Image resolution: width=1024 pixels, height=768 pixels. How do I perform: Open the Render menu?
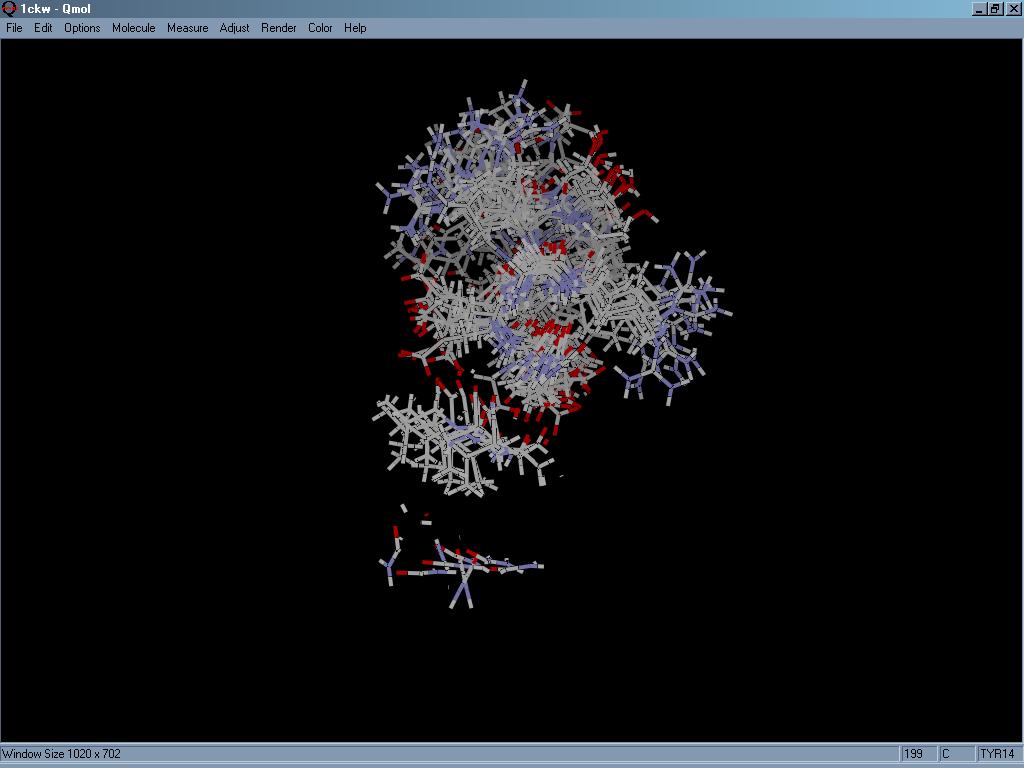[279, 28]
